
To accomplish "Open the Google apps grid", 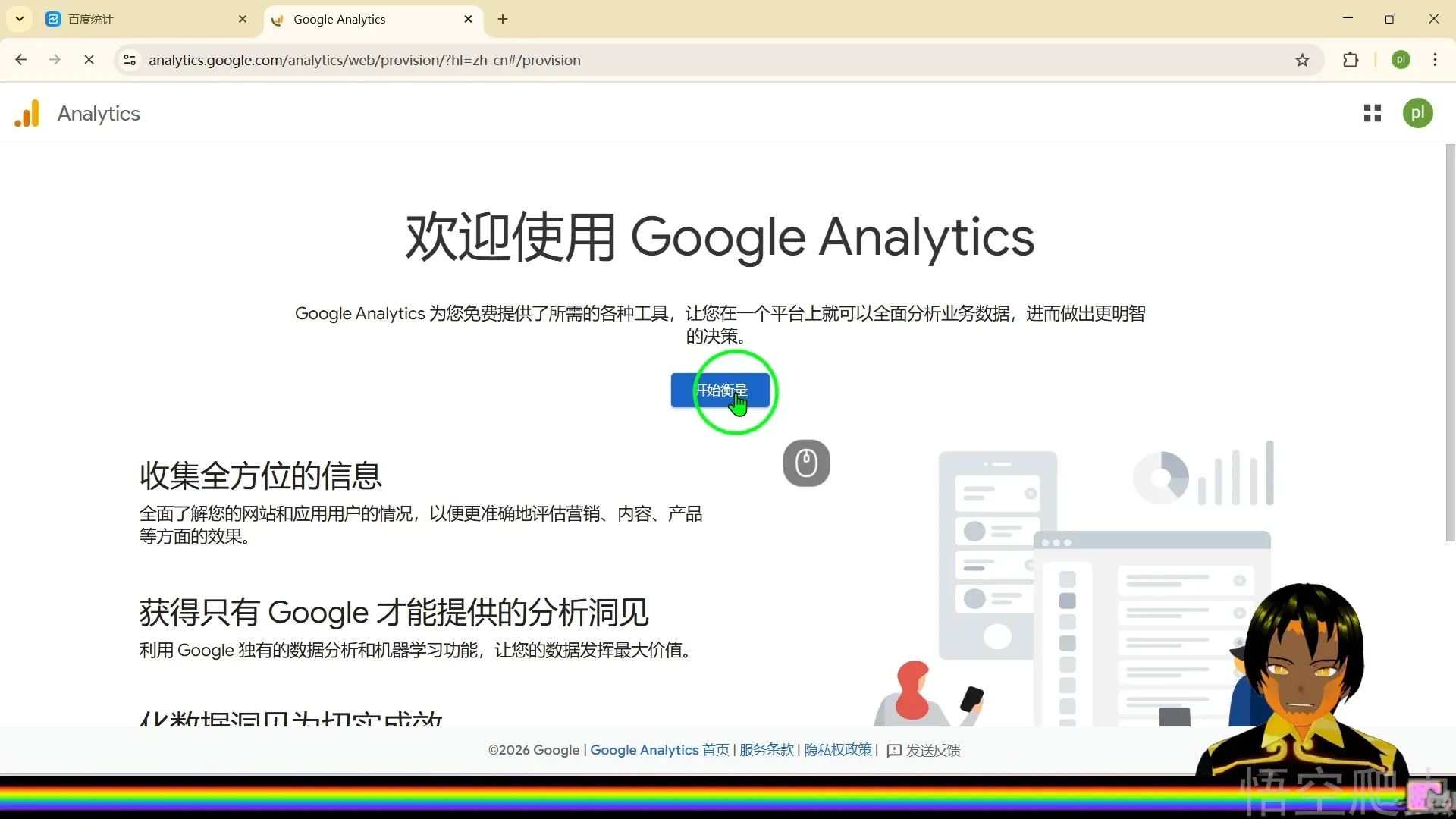I will click(x=1372, y=114).
